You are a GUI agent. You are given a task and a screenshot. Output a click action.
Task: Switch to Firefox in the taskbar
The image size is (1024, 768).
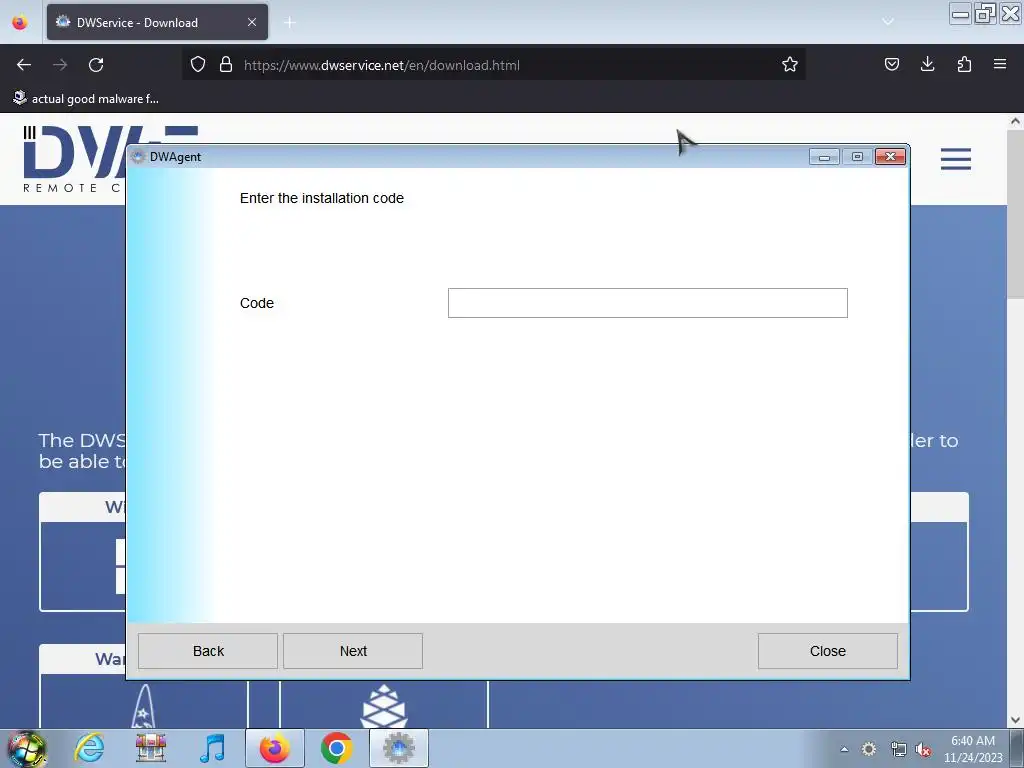tap(274, 748)
